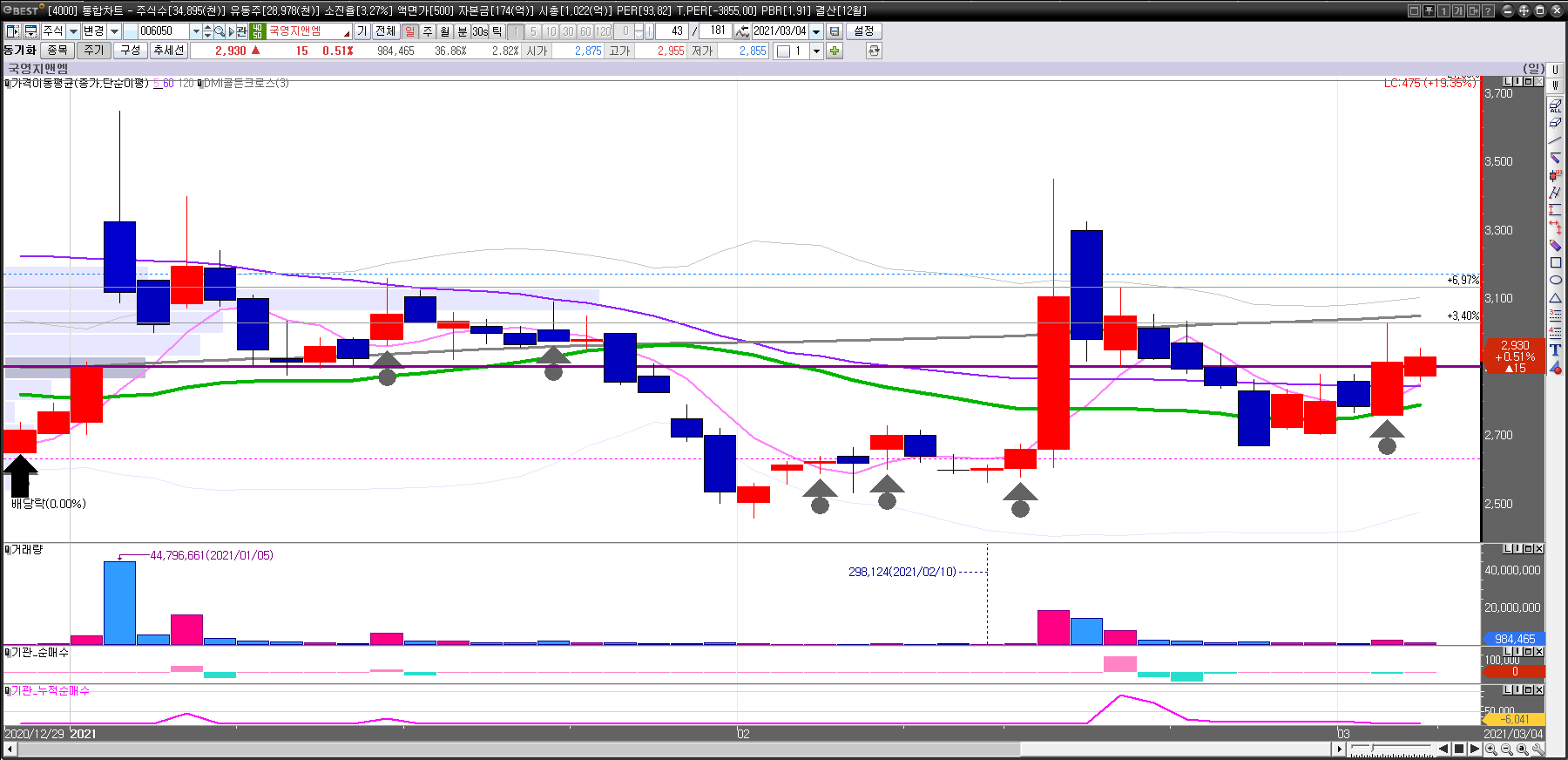Click the zoom reset all magnifier icon
This screenshot has height=760, width=1568.
pyautogui.click(x=1522, y=750)
